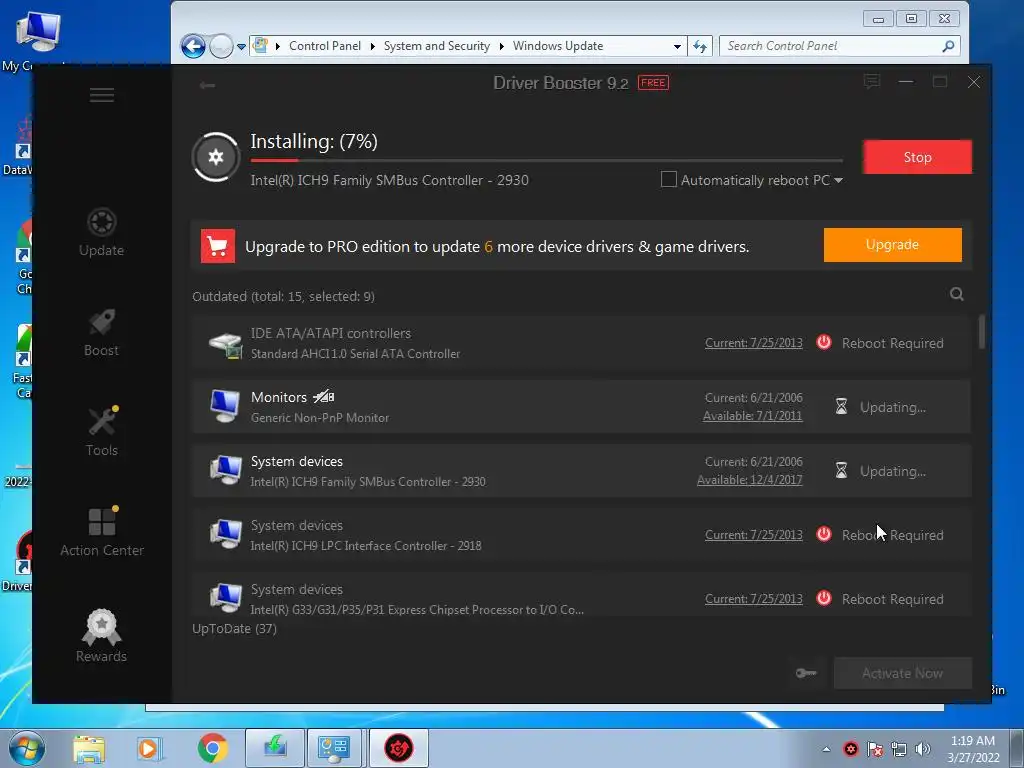1024x768 pixels.
Task: Open Windows Explorer from taskbar
Action: coord(89,748)
